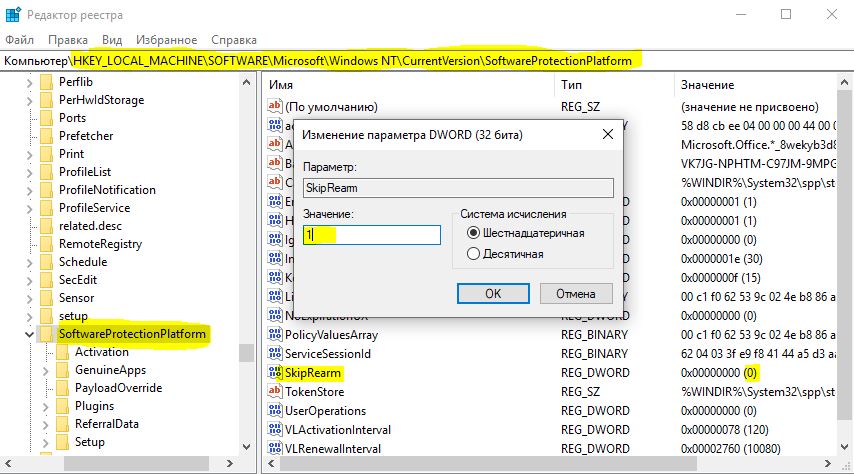The width and height of the screenshot is (854, 474).
Task: Click the ProfileNotification folder icon
Action: point(47,190)
